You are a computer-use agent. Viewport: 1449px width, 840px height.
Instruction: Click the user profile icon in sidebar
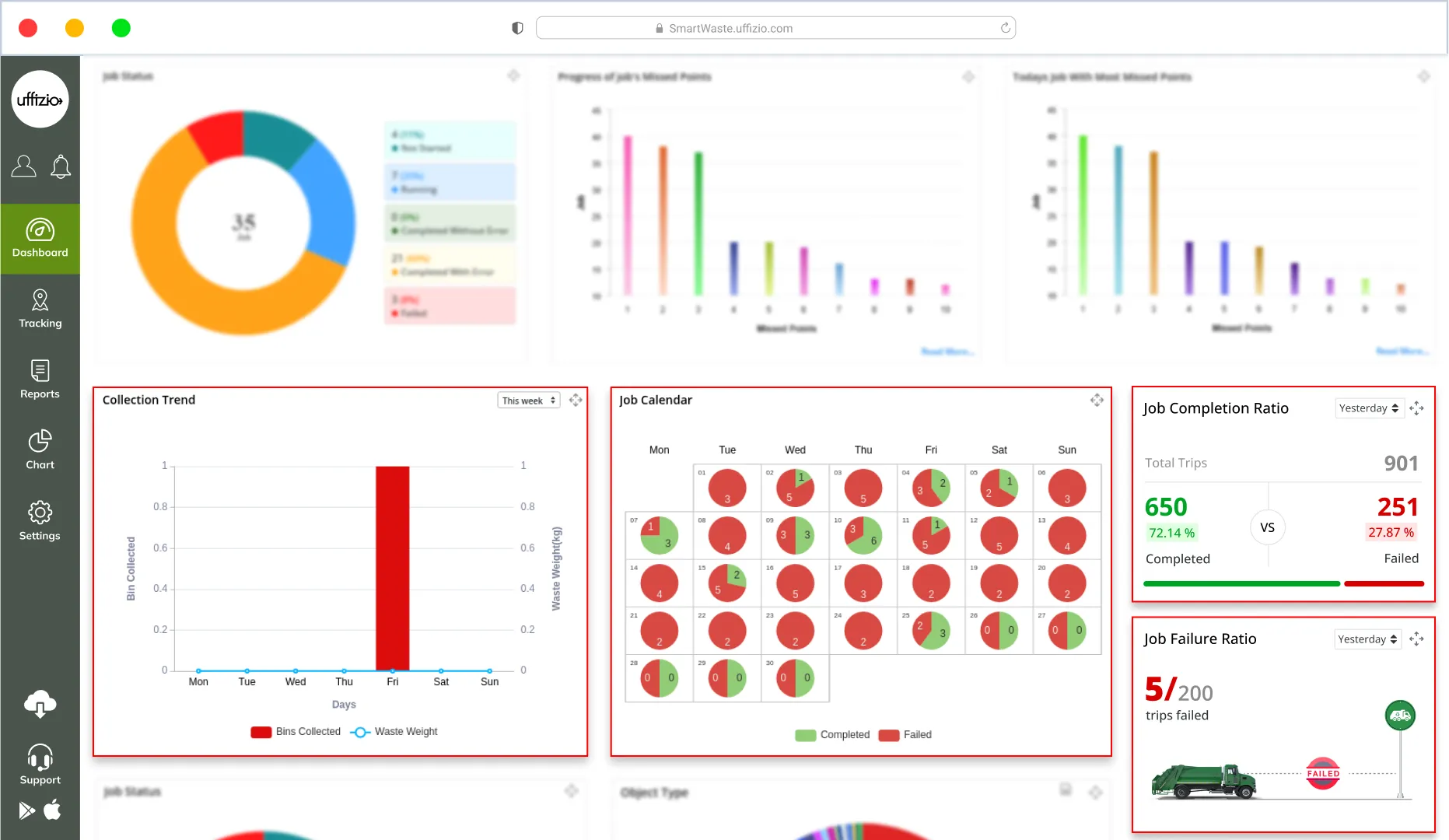[23, 166]
